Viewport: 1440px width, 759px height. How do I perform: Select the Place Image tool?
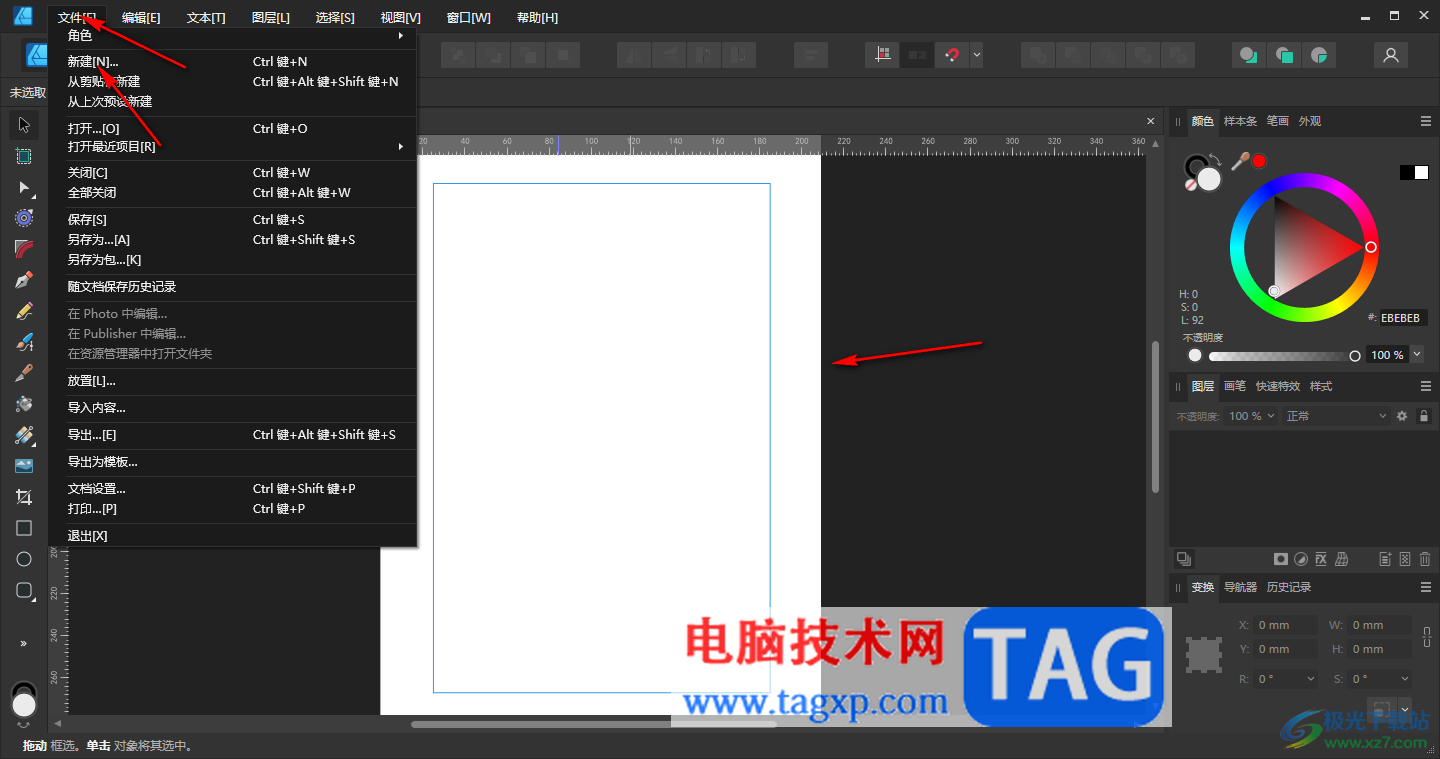tap(24, 466)
